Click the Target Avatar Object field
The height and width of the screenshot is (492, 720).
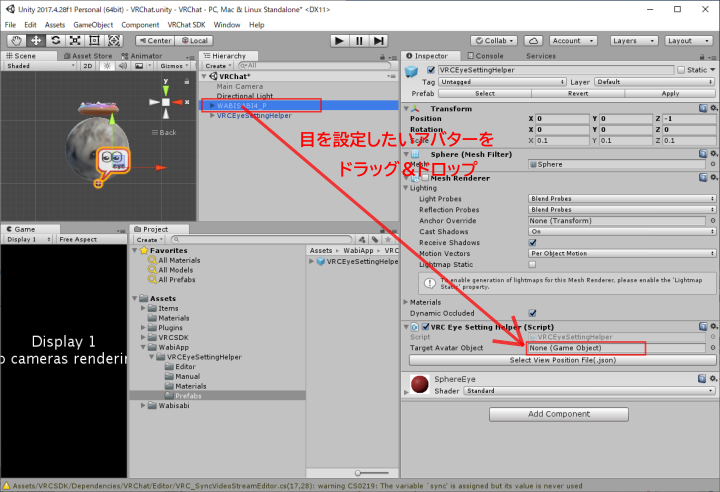(616, 348)
